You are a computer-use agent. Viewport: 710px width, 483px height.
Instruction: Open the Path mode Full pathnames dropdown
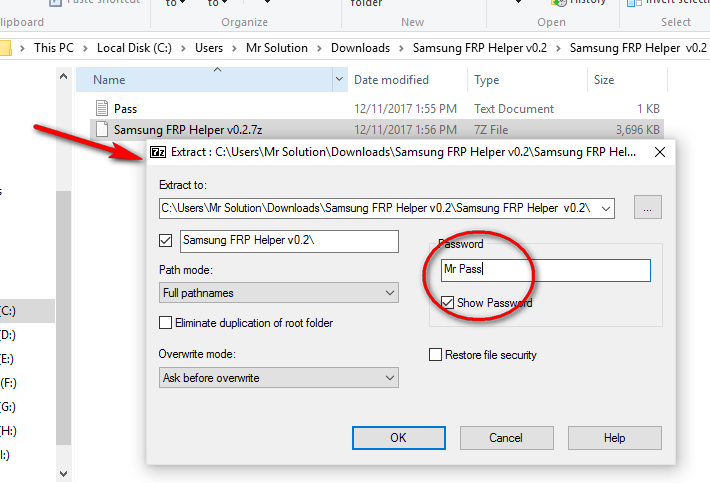278,293
